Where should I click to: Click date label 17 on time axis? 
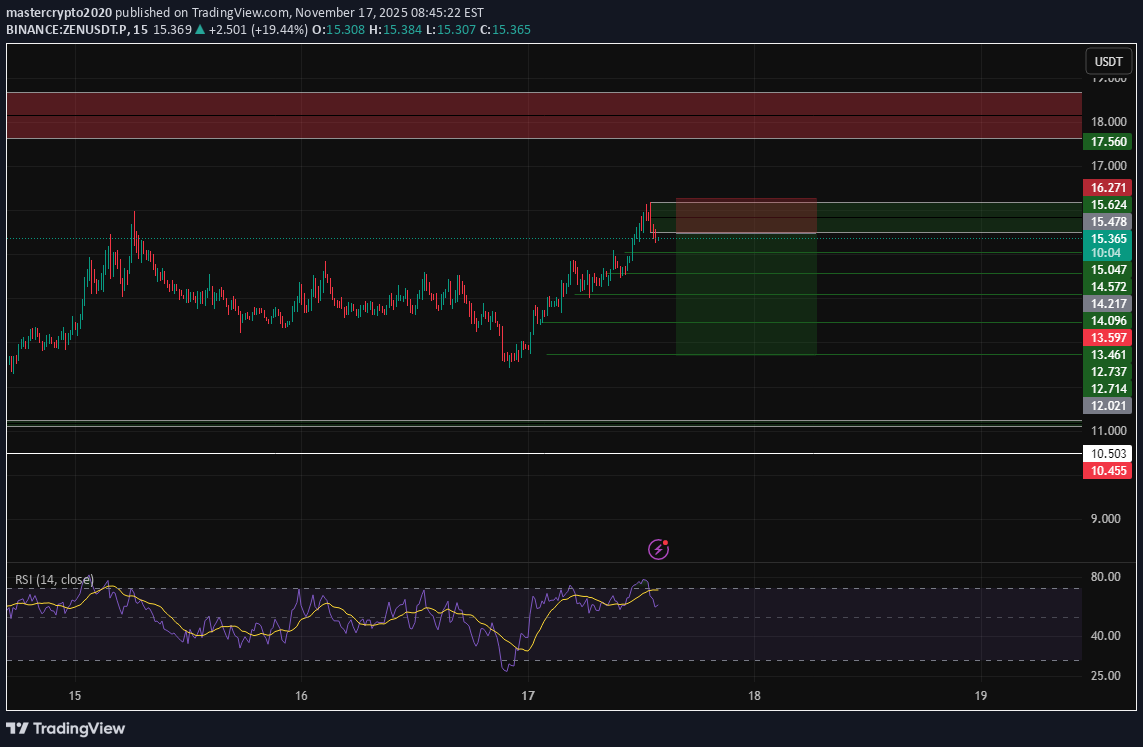[528, 696]
